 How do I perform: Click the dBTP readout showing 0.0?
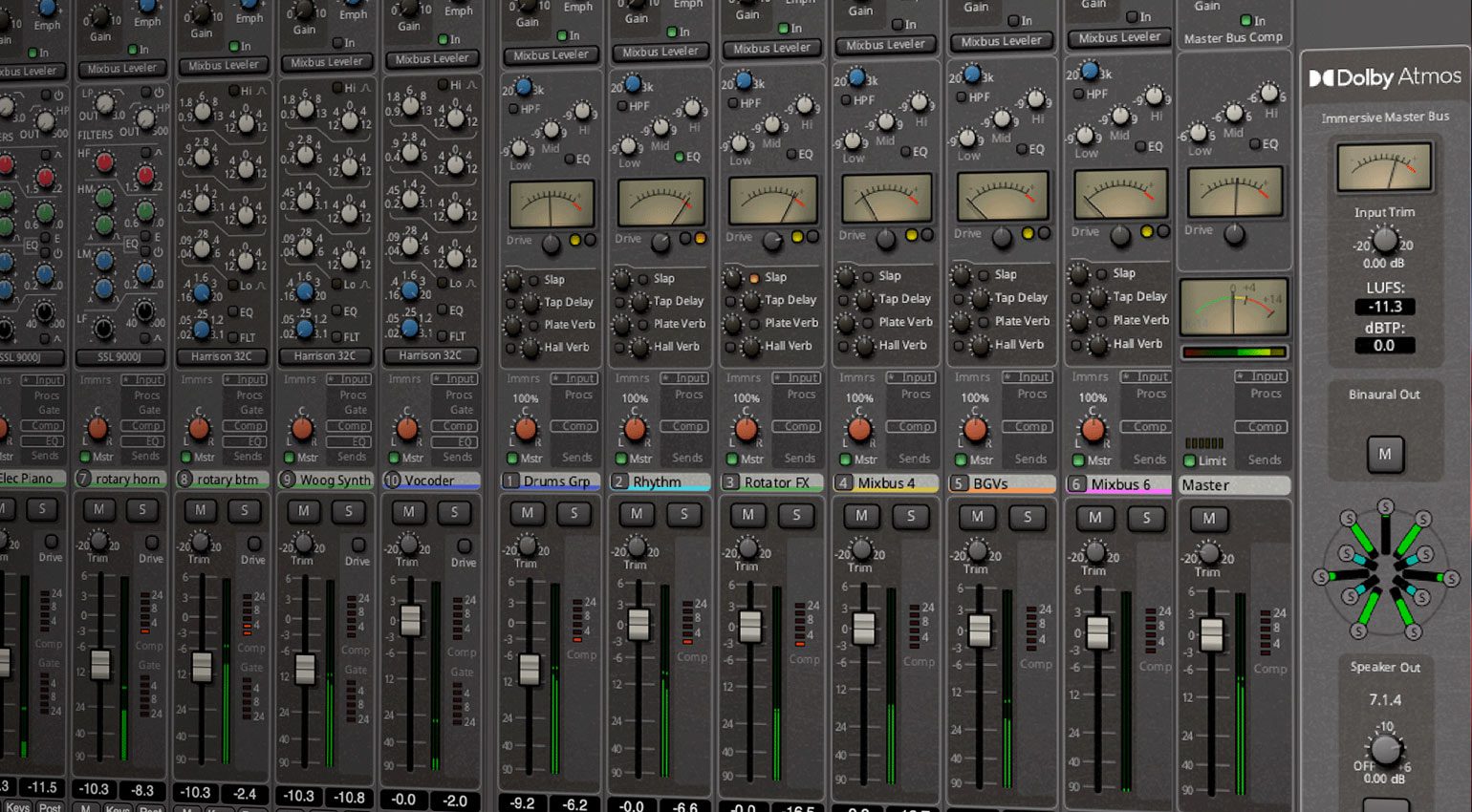click(1385, 346)
